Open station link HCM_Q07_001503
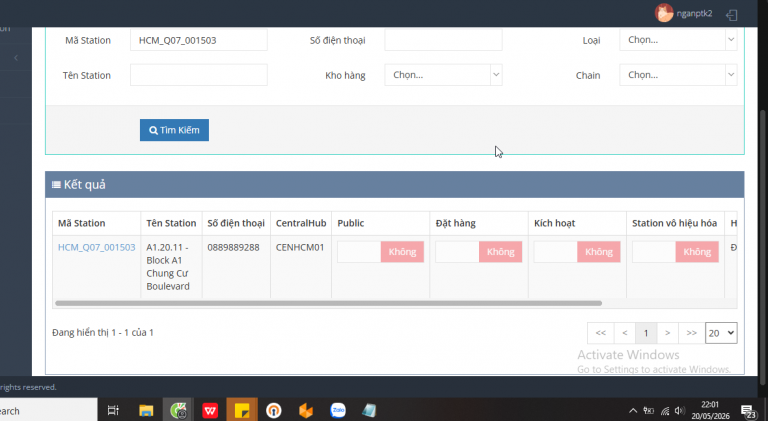This screenshot has height=421, width=768. 96,247
